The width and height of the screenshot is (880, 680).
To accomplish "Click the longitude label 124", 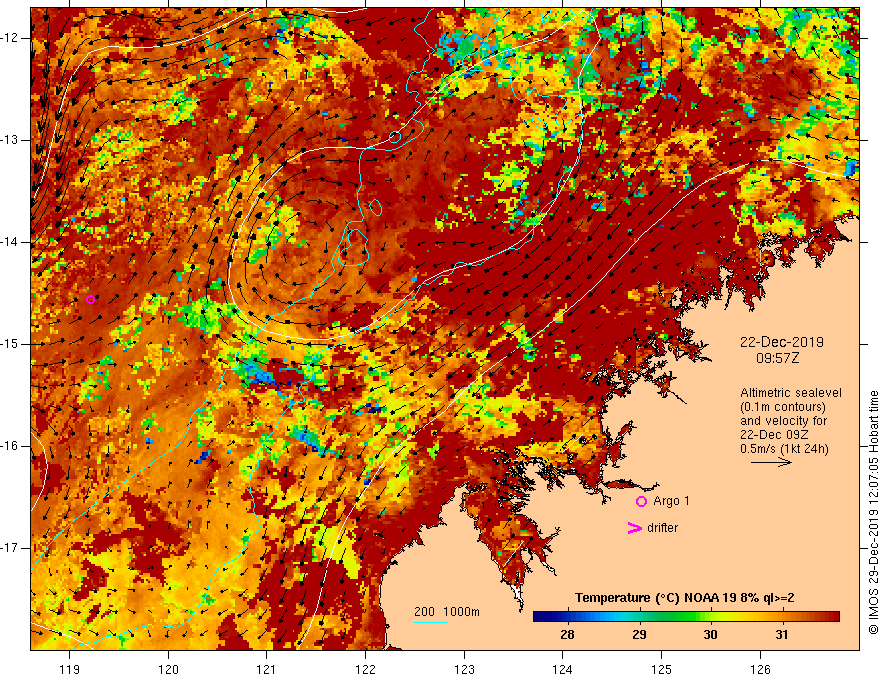I will coord(563,669).
